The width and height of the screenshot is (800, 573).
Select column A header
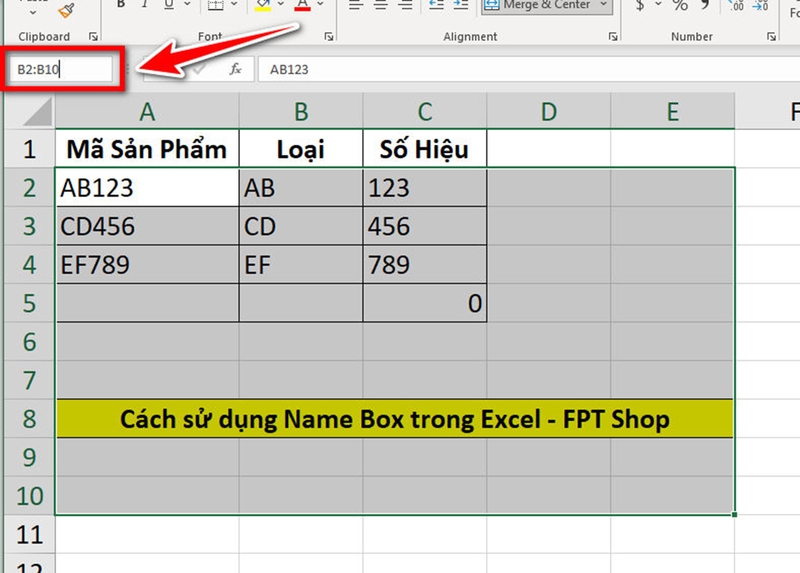(x=147, y=111)
